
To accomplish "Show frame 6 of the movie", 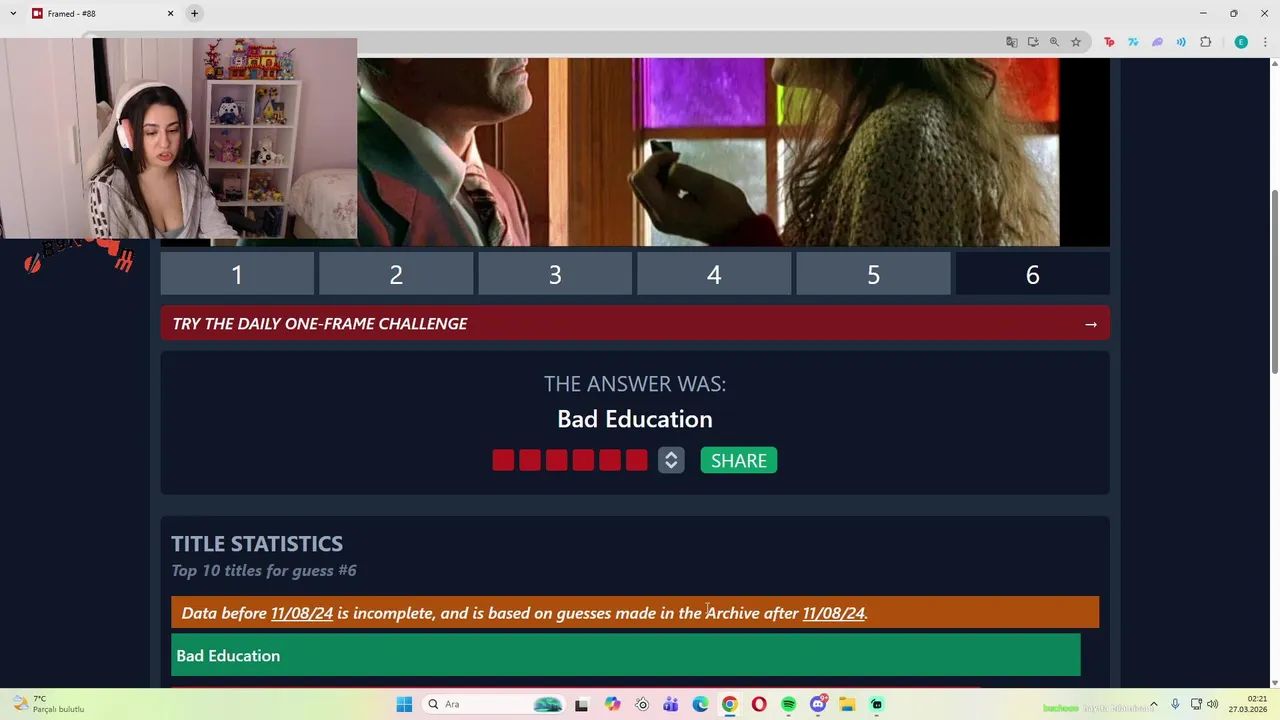I will pyautogui.click(x=1032, y=275).
